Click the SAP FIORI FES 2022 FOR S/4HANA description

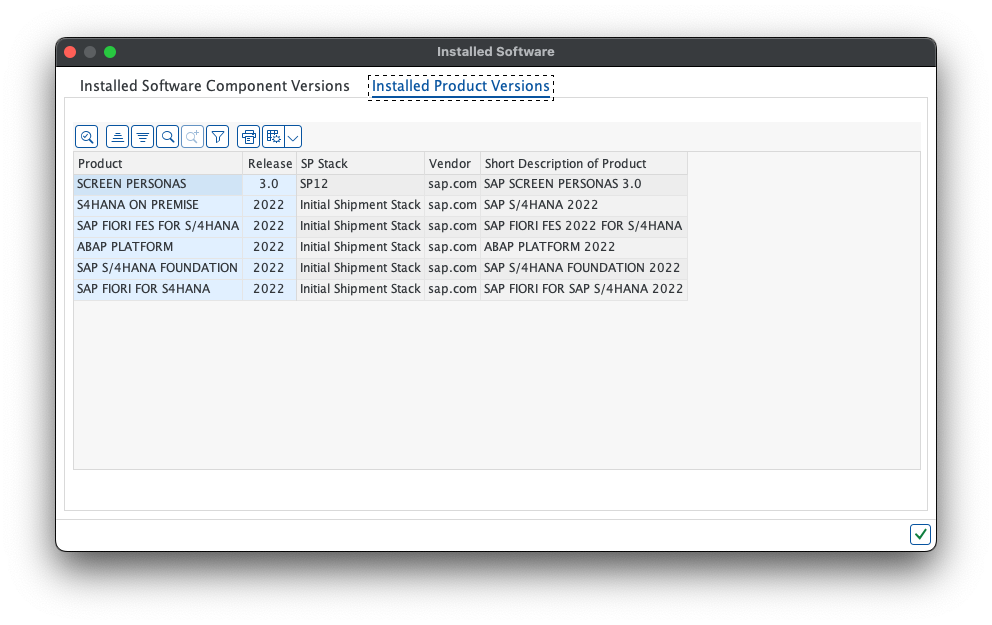[583, 226]
